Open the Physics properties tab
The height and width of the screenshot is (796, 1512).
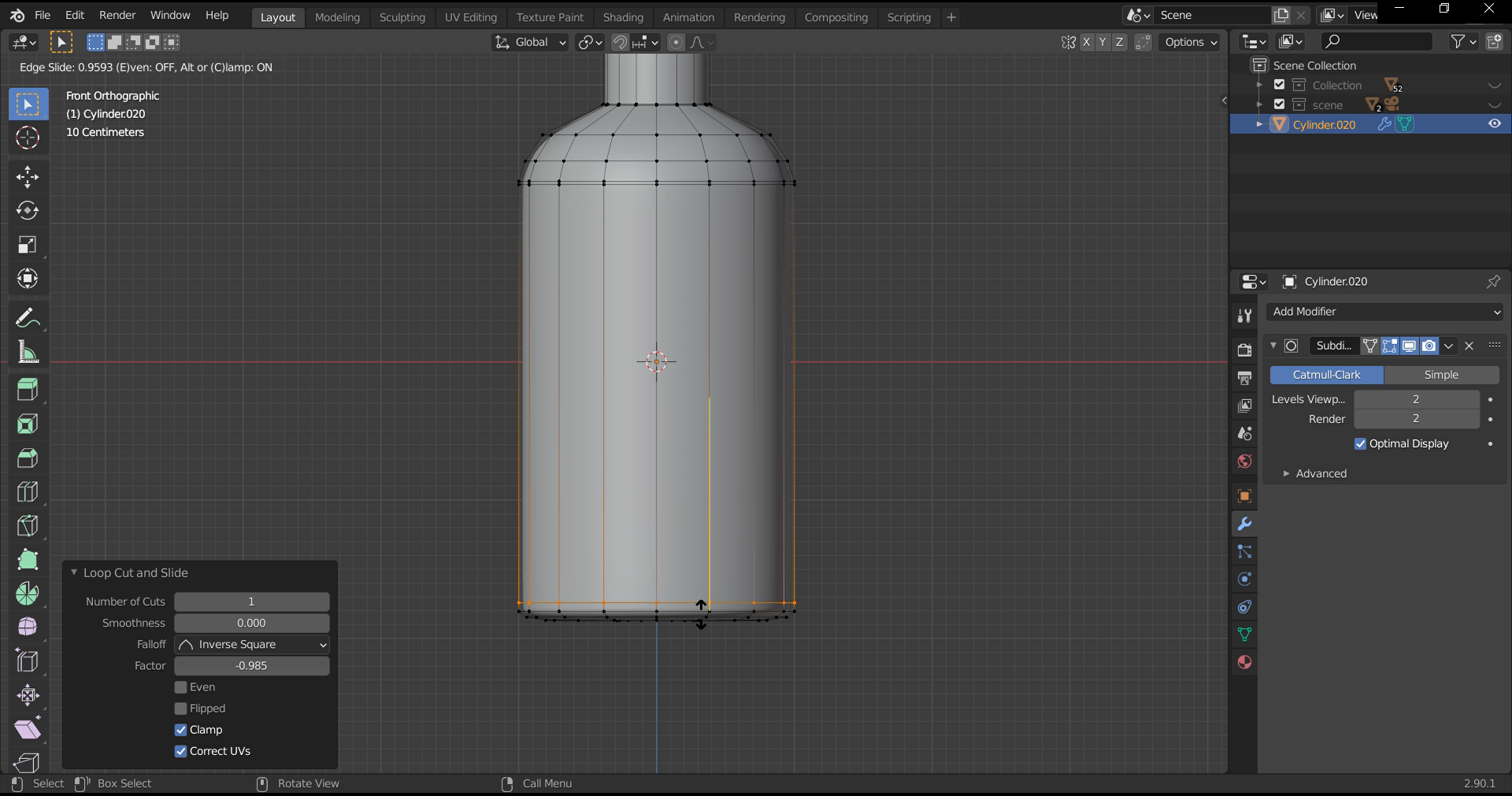click(x=1244, y=579)
